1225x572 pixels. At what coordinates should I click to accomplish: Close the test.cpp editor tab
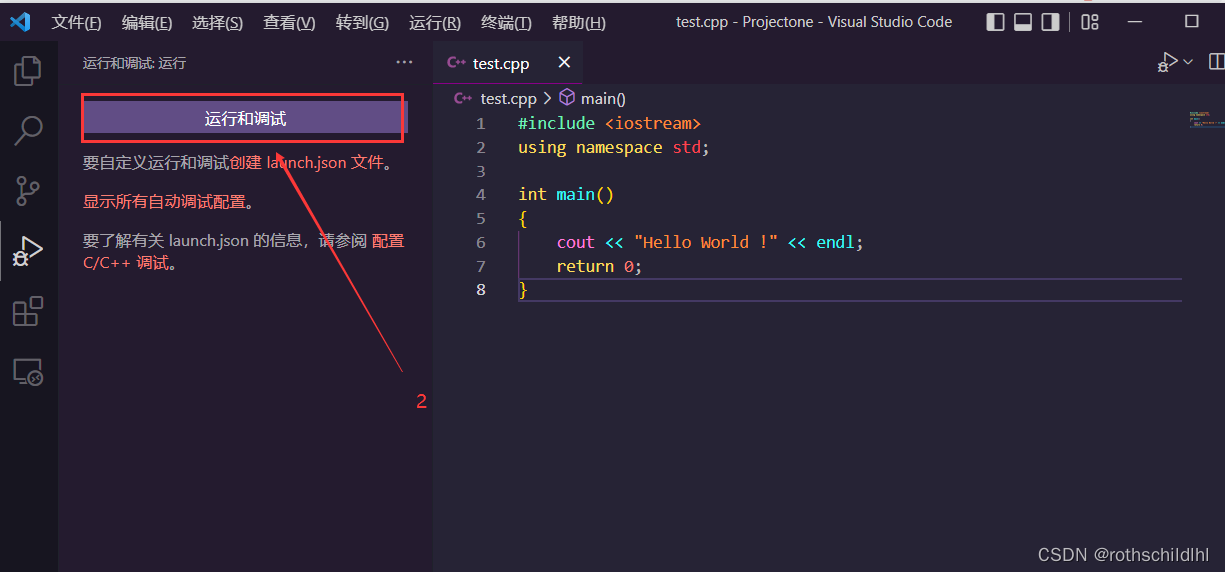[x=564, y=62]
